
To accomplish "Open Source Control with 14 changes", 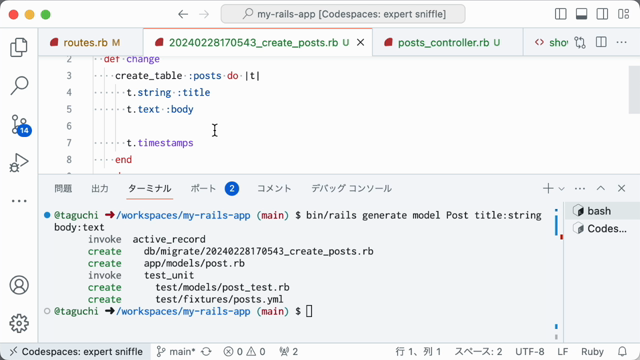I will (x=20, y=125).
